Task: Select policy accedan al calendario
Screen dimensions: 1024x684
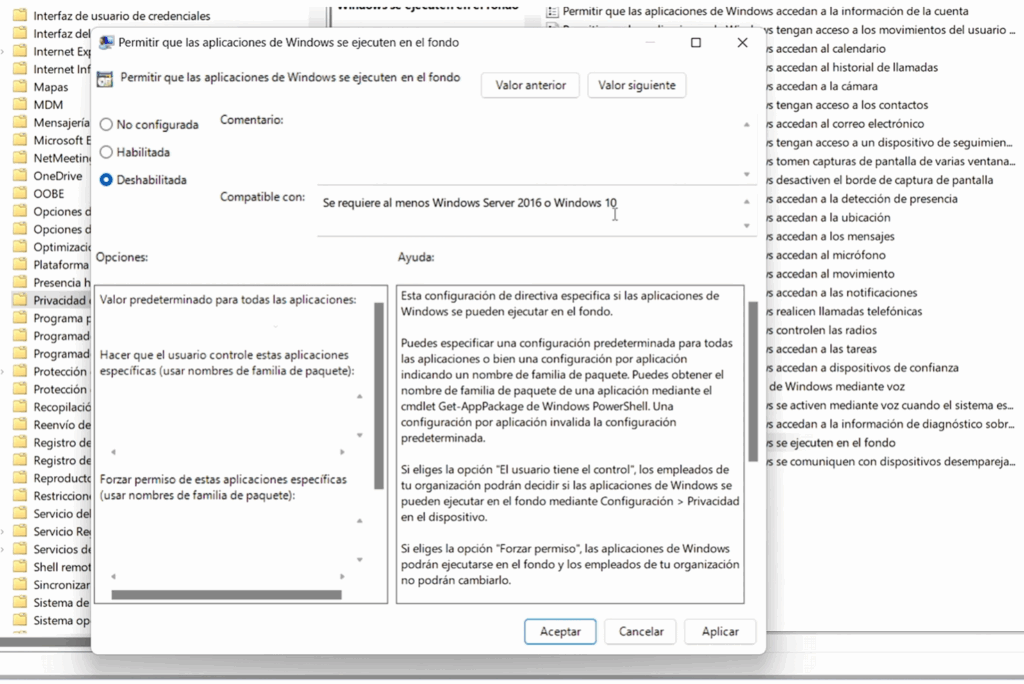Action: click(x=825, y=49)
